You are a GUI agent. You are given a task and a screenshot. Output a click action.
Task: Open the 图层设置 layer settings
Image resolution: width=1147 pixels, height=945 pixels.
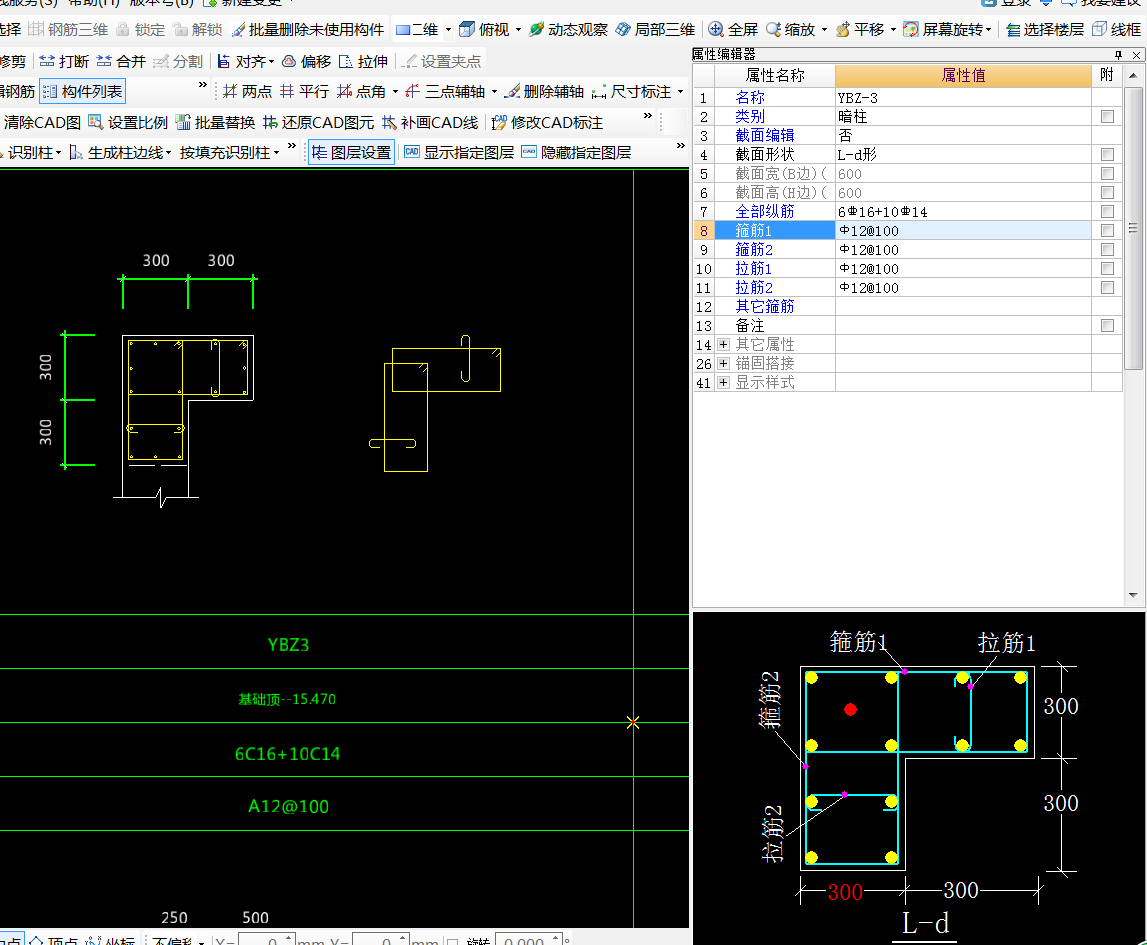click(351, 153)
